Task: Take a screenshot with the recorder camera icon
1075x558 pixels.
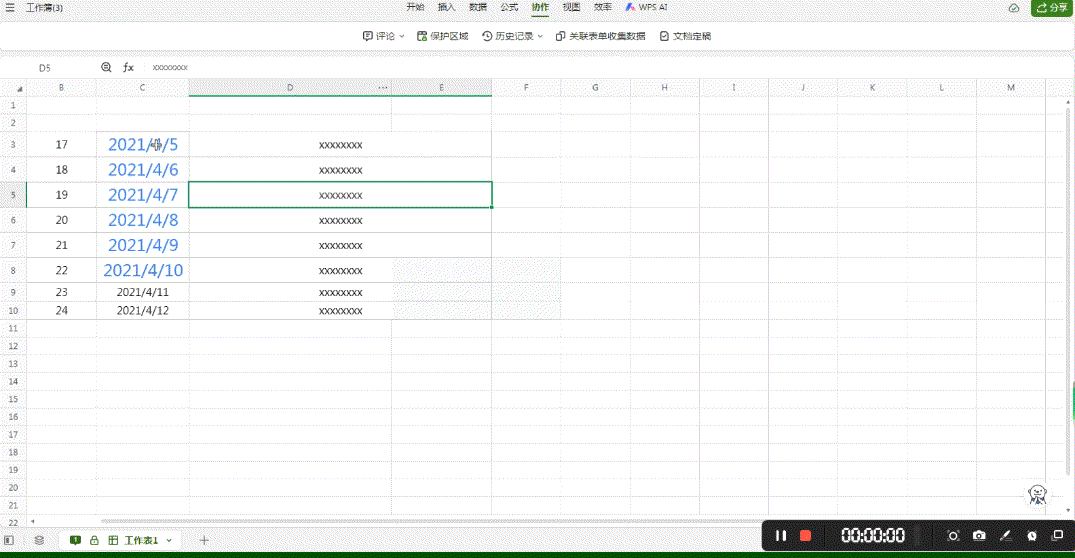Action: point(979,535)
